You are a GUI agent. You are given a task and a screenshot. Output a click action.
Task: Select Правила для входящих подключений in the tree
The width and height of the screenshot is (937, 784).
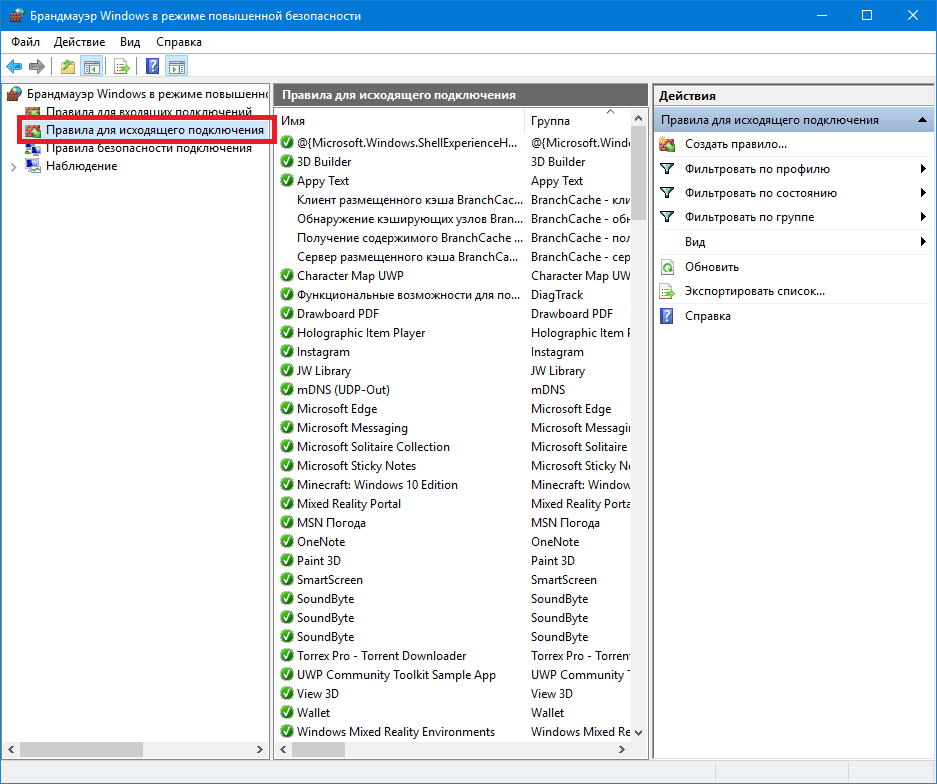[149, 112]
